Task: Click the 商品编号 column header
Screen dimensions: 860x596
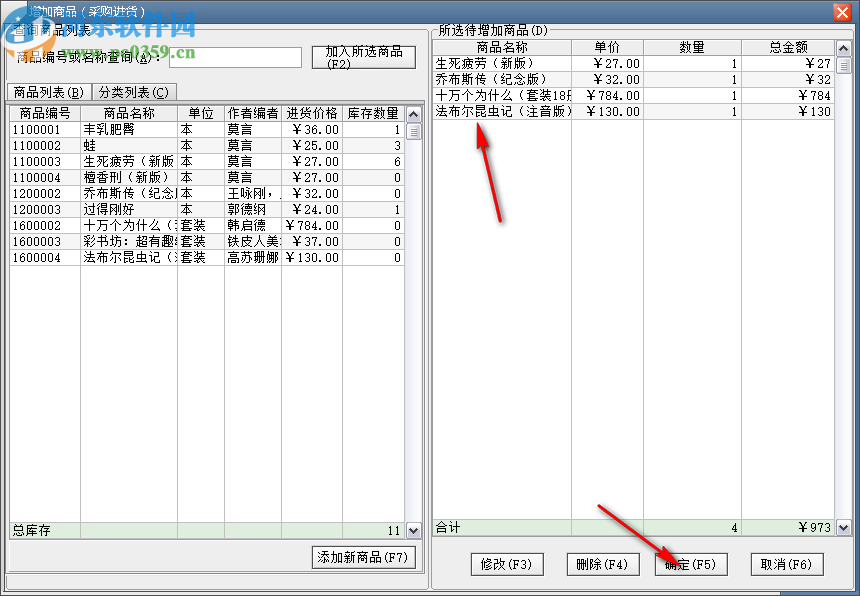Action: coord(44,113)
